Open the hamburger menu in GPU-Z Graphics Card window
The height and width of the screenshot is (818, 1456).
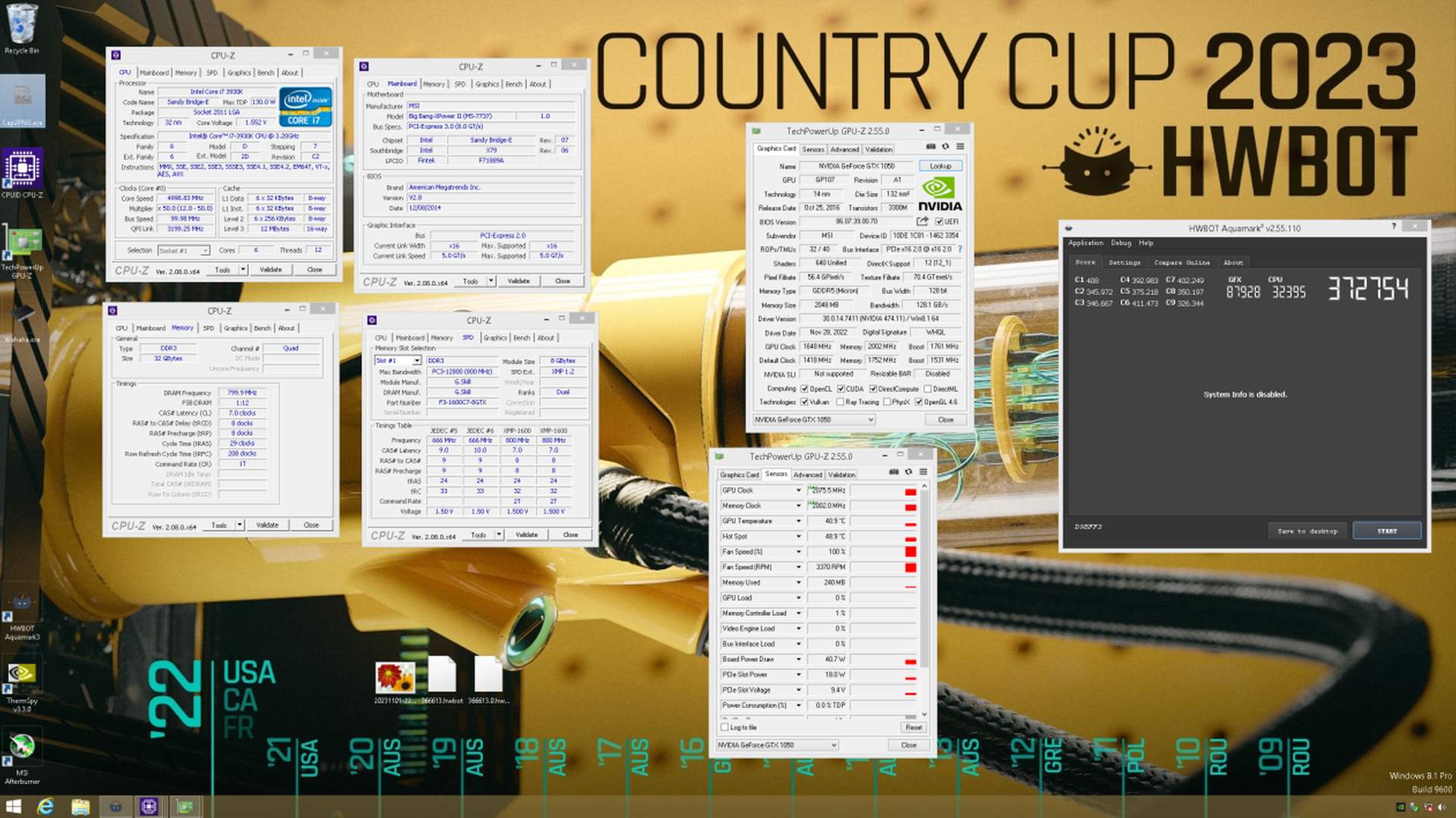coord(960,147)
